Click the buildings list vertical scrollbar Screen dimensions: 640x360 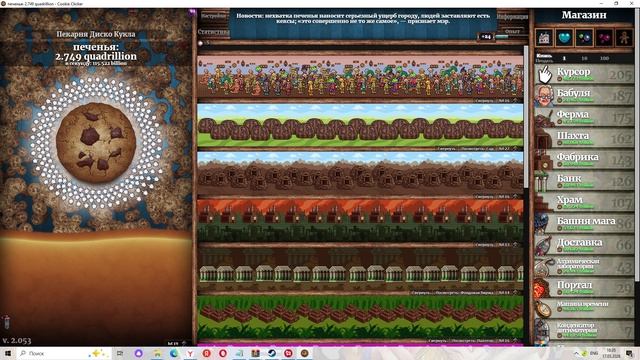(526, 116)
